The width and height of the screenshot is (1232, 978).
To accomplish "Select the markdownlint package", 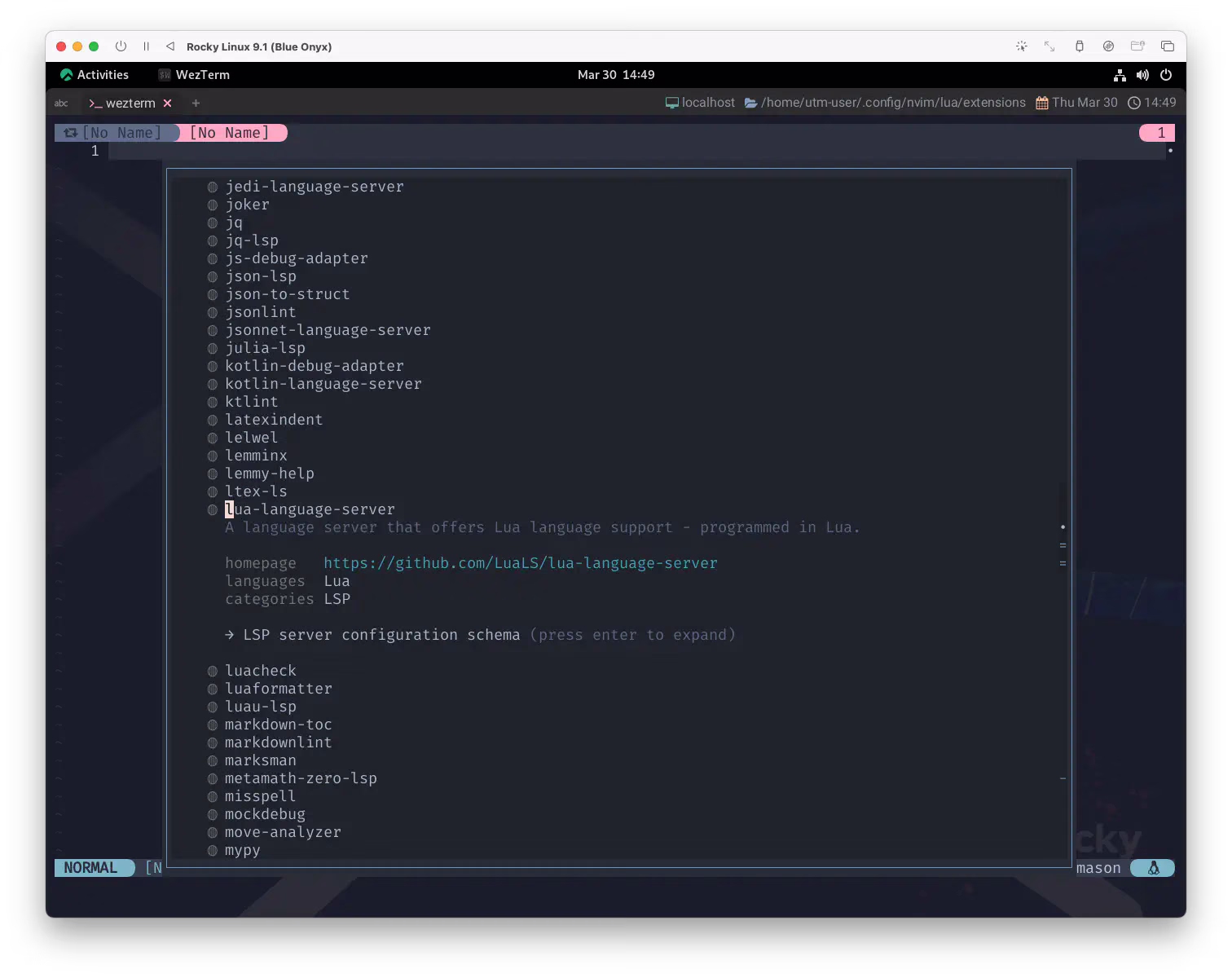I will coord(279,742).
